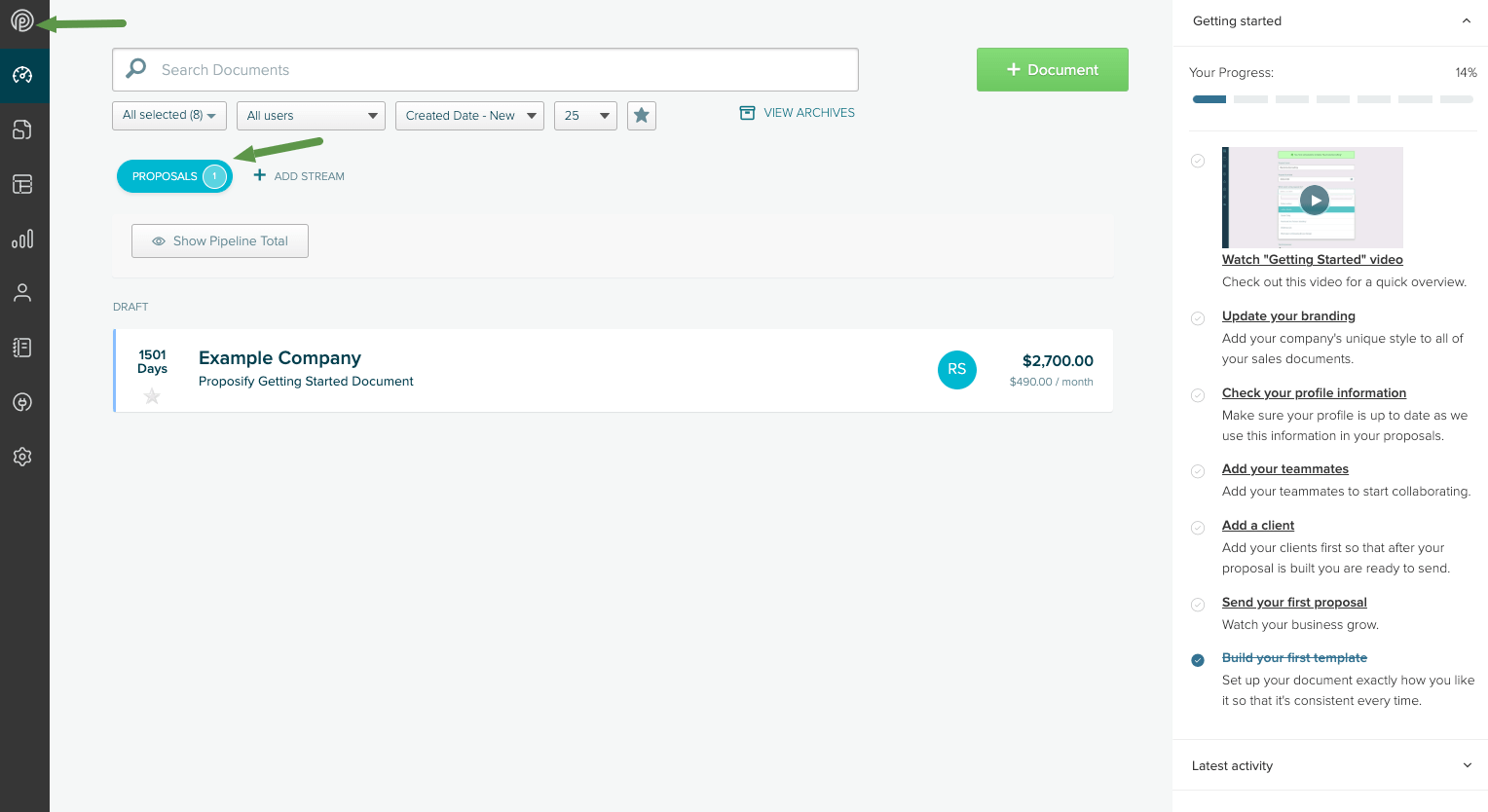1488x812 pixels.
Task: Open the settings gear sidebar icon
Action: click(x=22, y=457)
